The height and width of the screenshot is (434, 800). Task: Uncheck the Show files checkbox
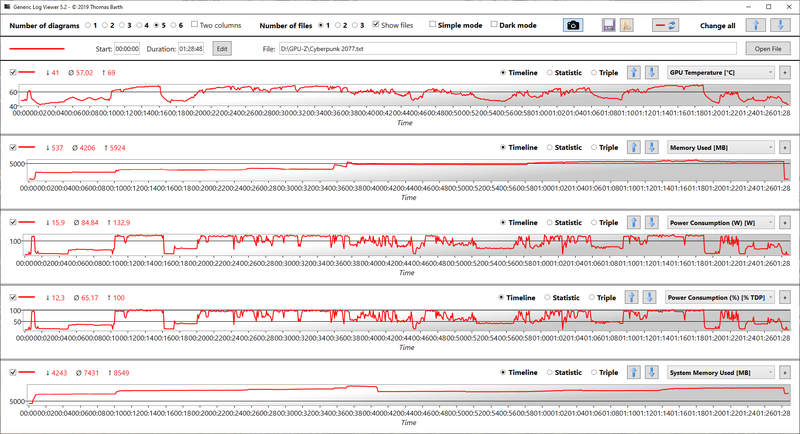(376, 24)
